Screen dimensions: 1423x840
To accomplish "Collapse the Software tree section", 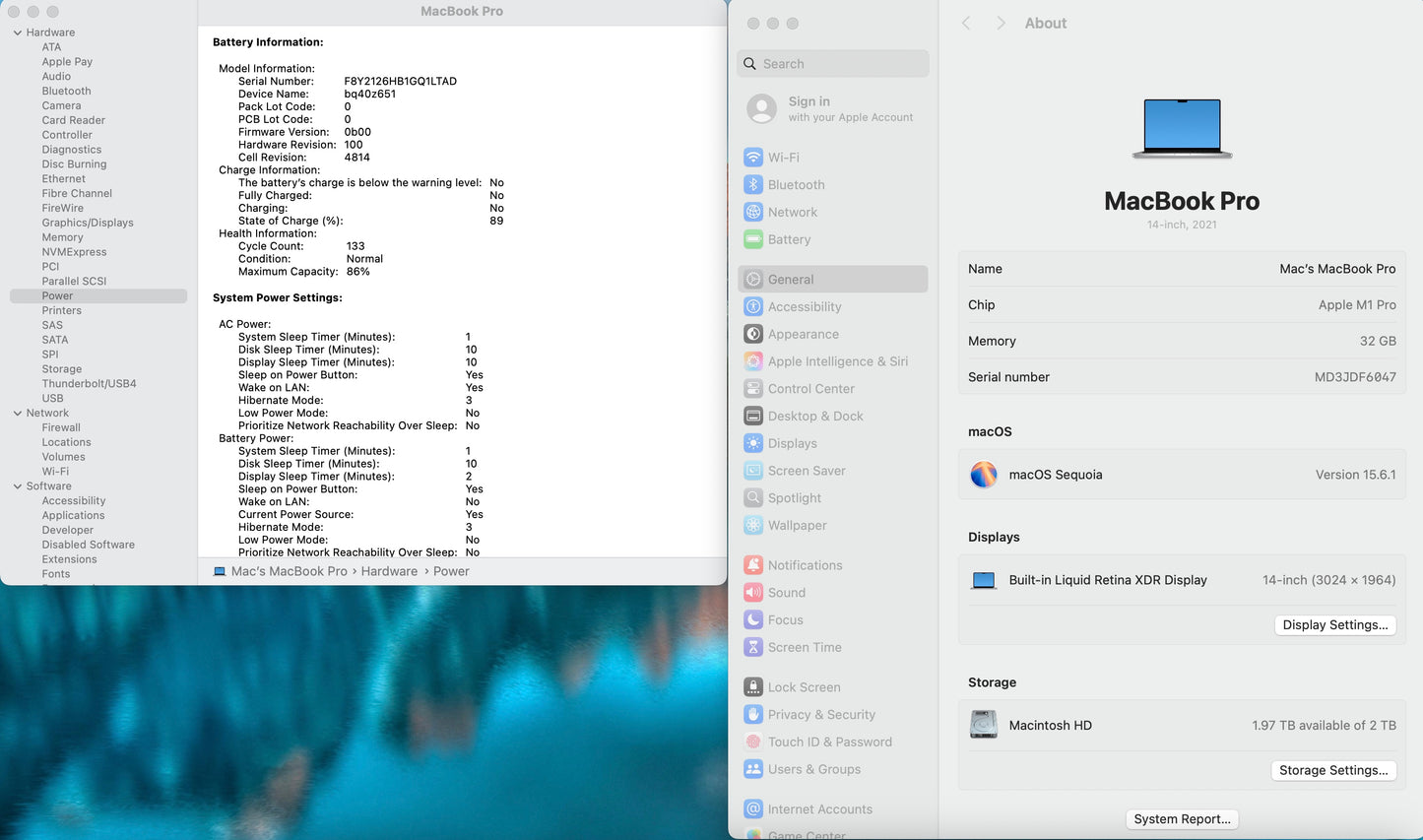I will pos(18,486).
